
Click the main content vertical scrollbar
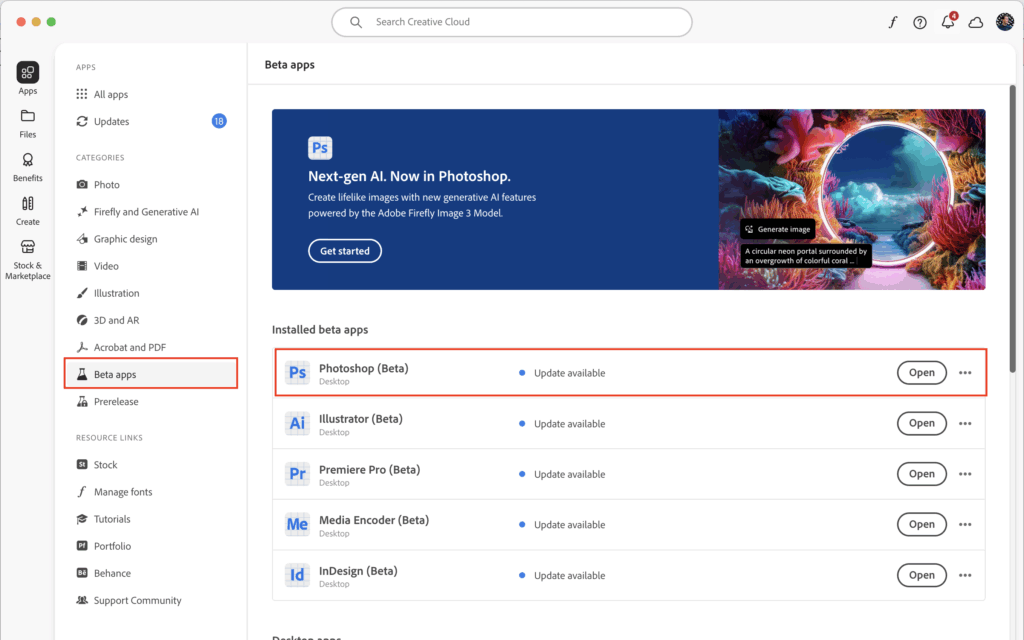1013,229
